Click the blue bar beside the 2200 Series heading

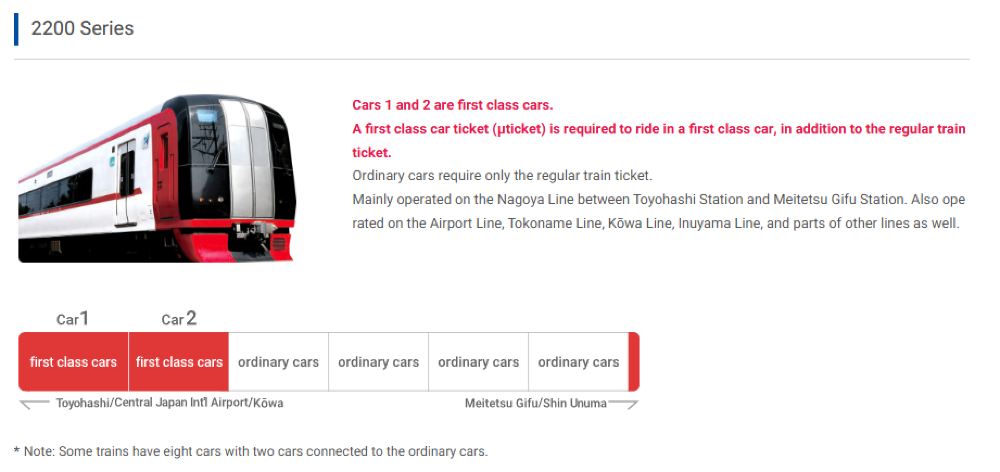pos(16,29)
